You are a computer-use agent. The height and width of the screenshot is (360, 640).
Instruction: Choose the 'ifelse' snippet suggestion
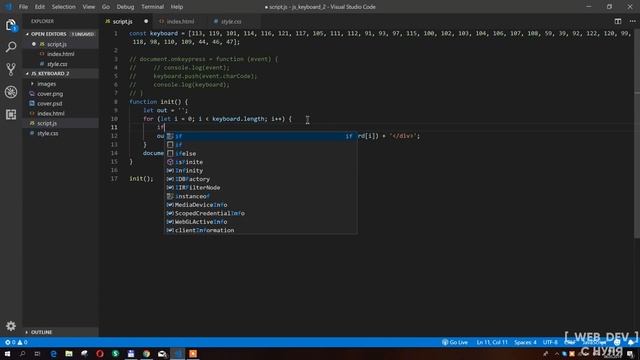tap(261, 153)
